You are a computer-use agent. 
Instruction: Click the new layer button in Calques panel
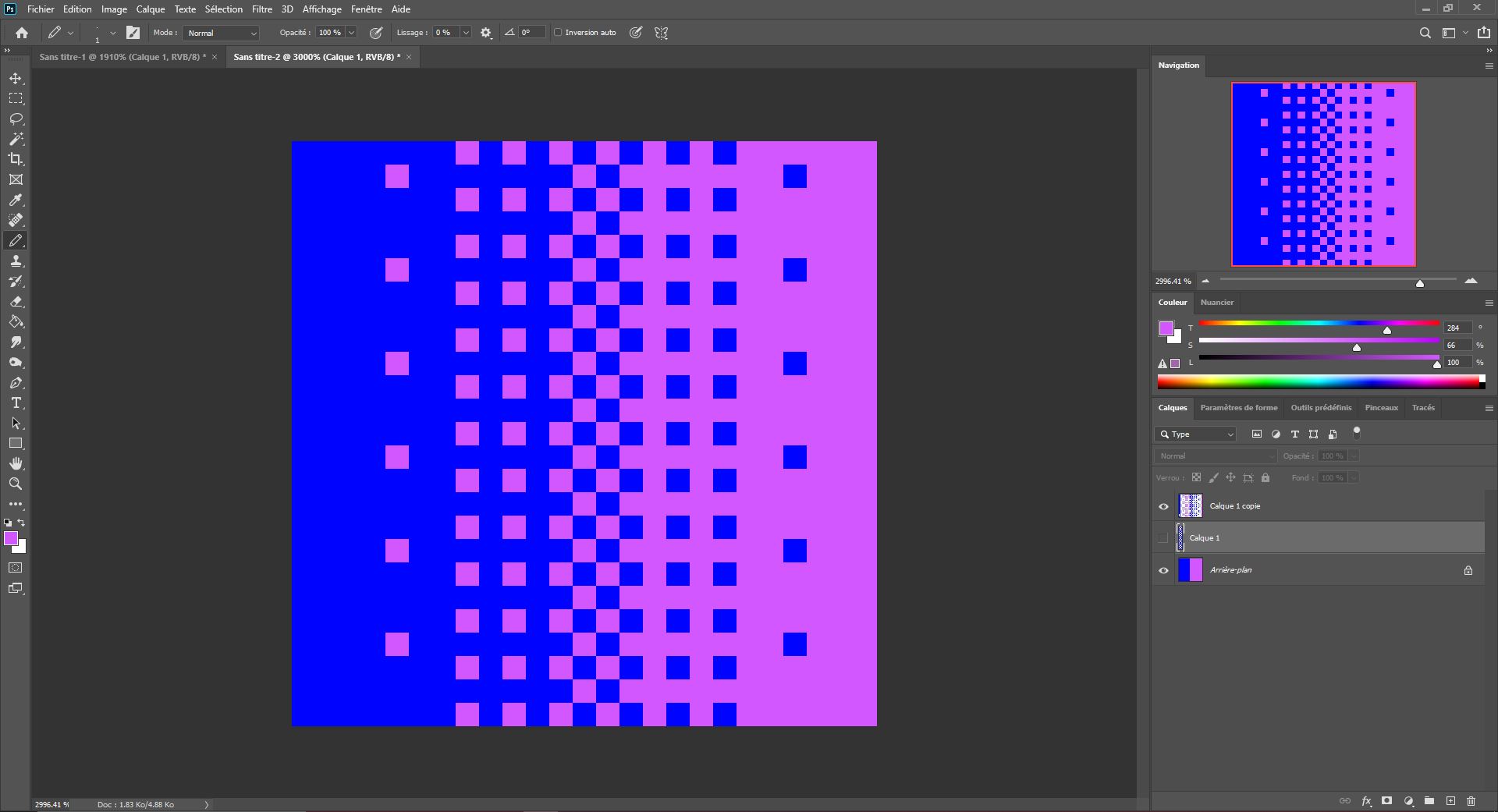coord(1450,801)
